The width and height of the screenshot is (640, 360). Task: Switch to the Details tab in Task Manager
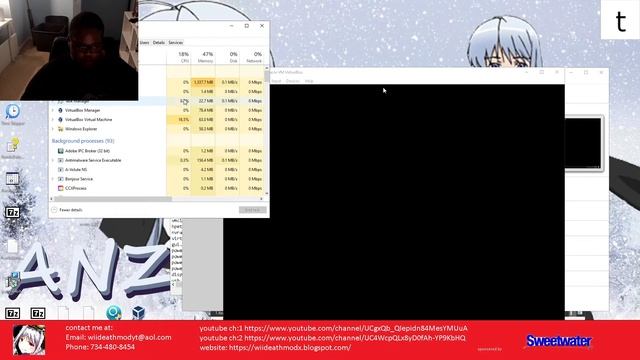pyautogui.click(x=159, y=42)
